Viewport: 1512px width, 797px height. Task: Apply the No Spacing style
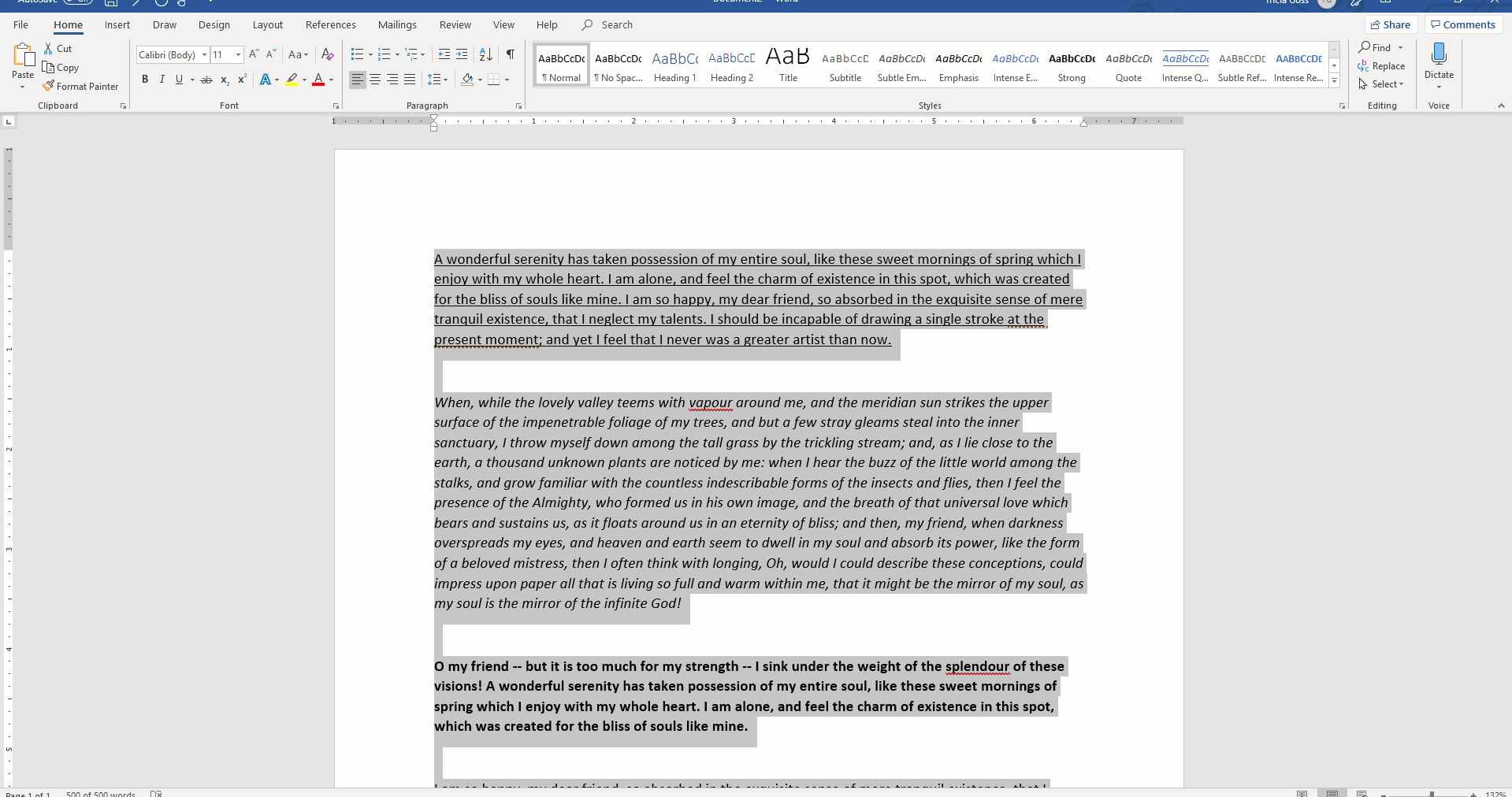coord(619,65)
